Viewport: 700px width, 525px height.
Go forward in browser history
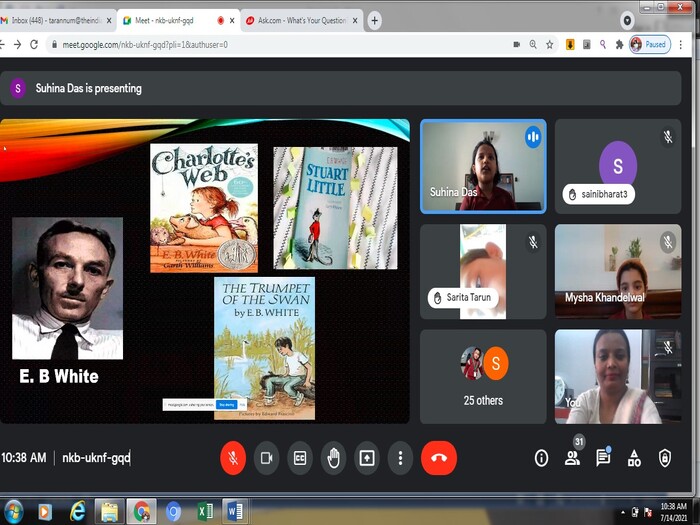[x=17, y=44]
